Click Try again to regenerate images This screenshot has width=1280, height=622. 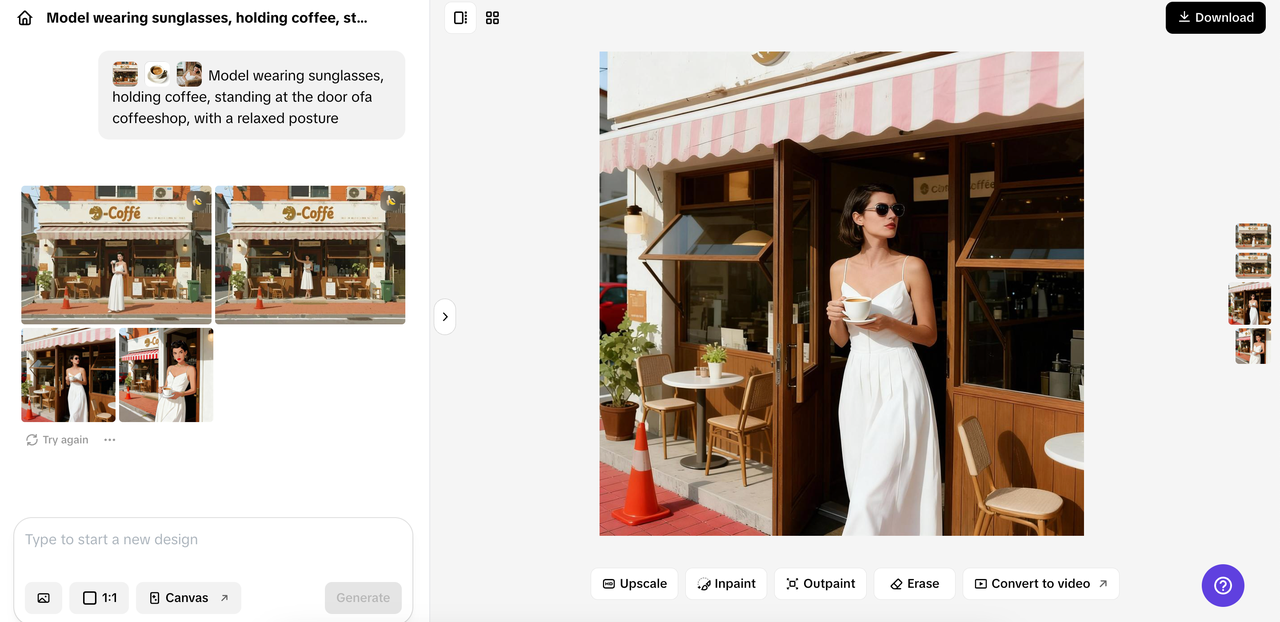pos(57,439)
